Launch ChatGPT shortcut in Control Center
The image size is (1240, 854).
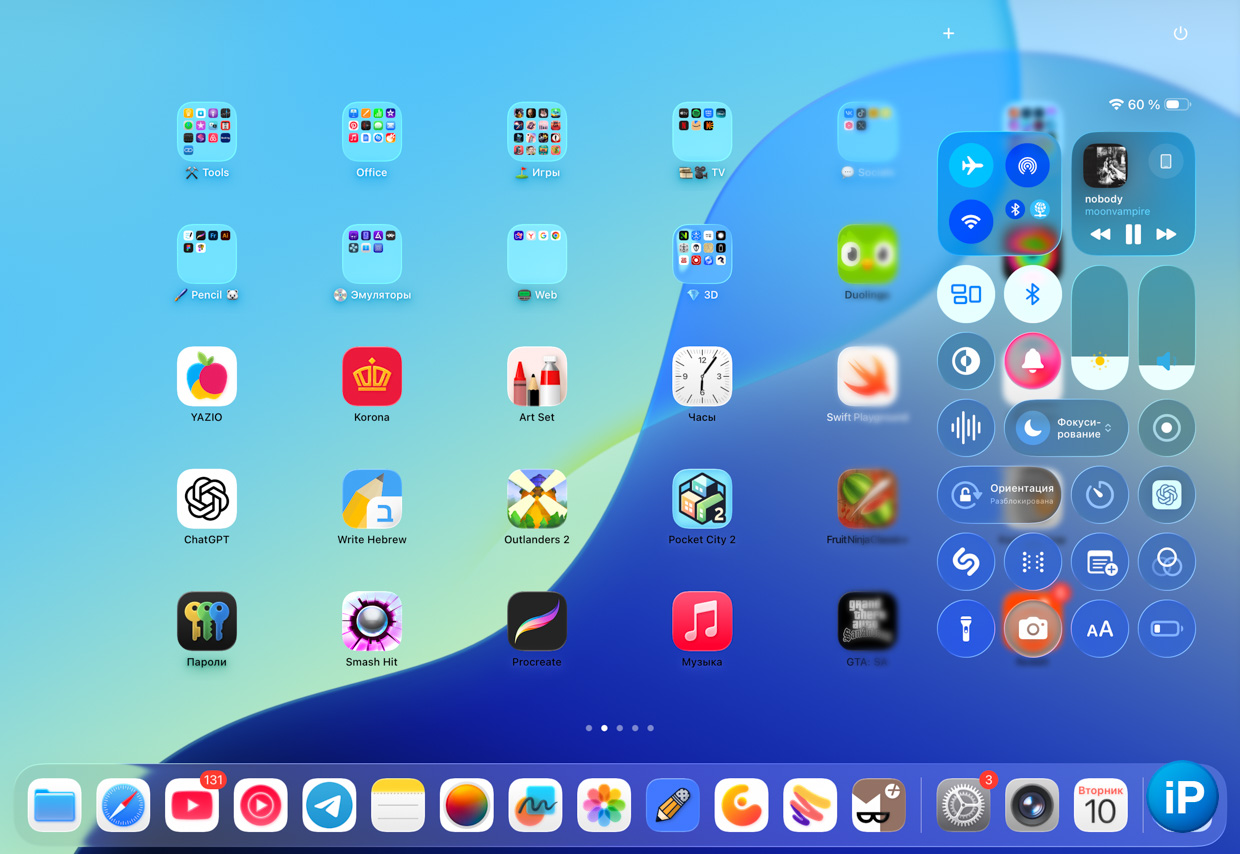1167,495
